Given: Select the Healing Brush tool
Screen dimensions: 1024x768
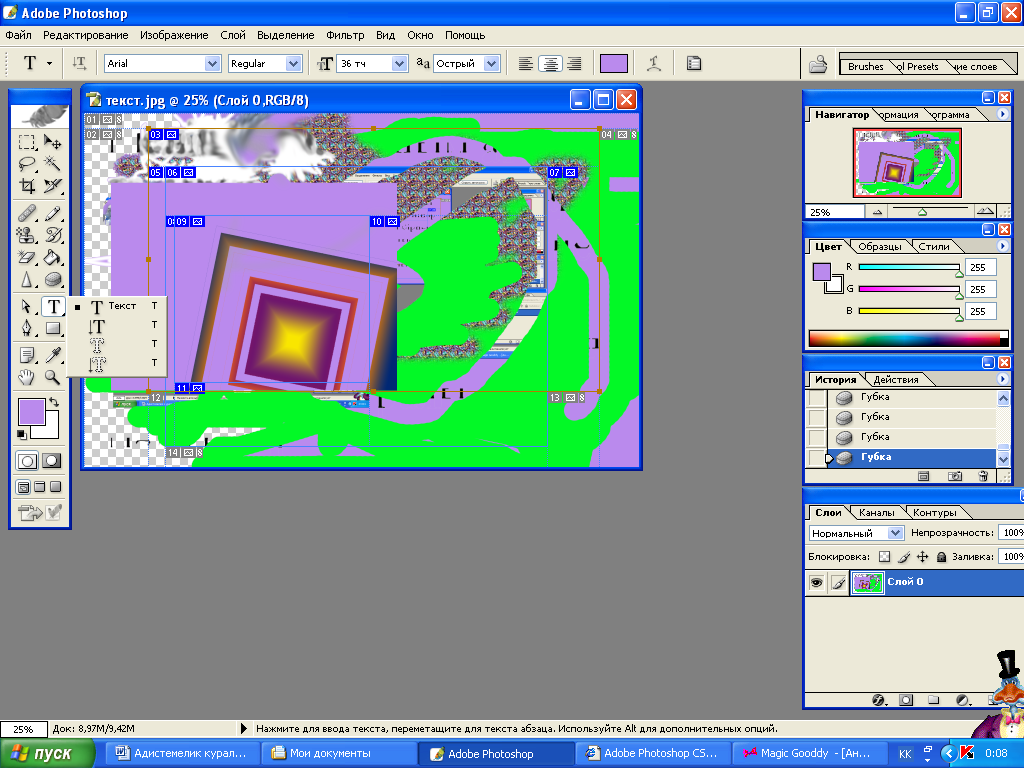Looking at the screenshot, I should [x=27, y=213].
